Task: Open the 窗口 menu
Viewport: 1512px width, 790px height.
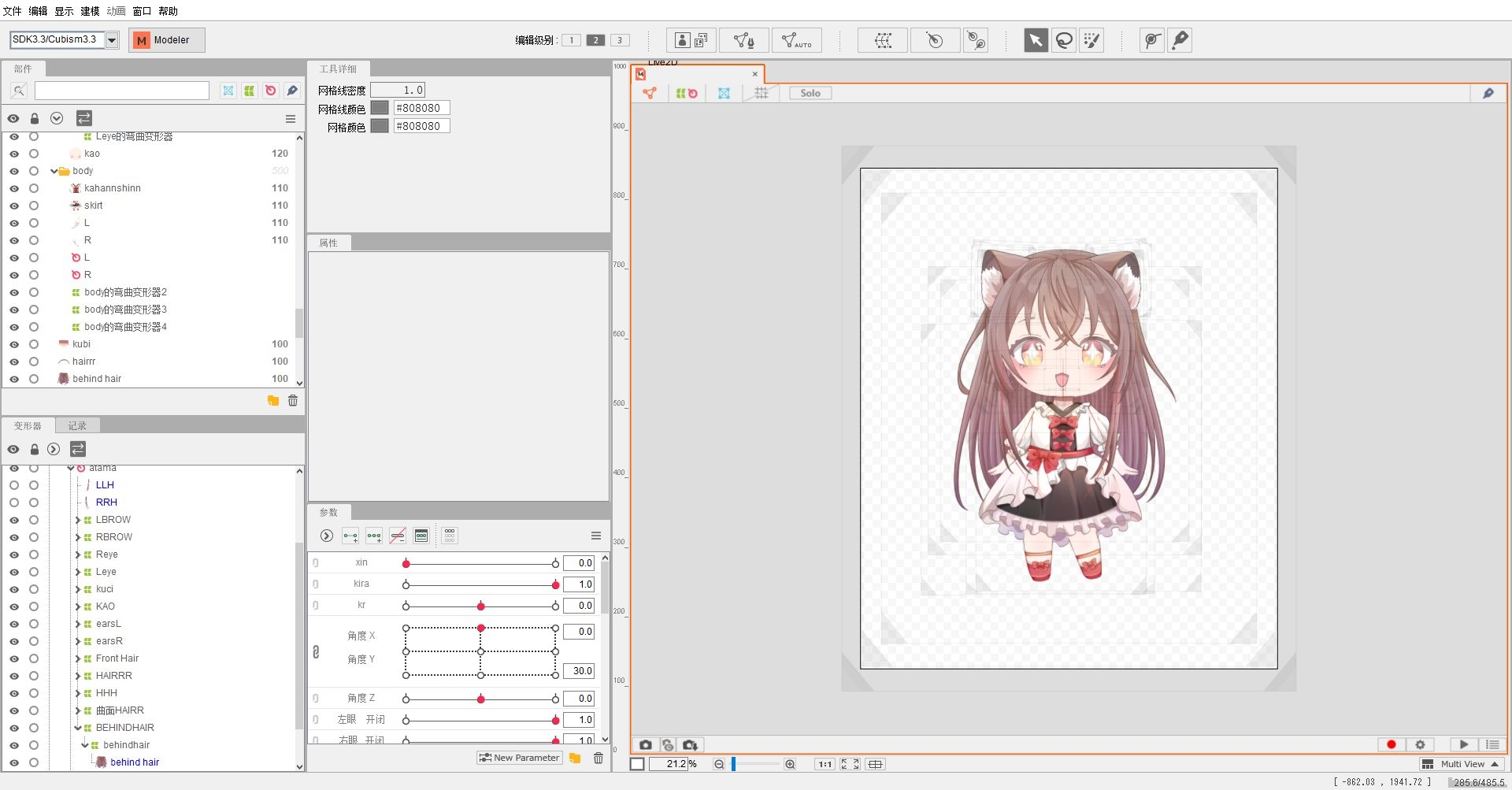Action: (142, 11)
